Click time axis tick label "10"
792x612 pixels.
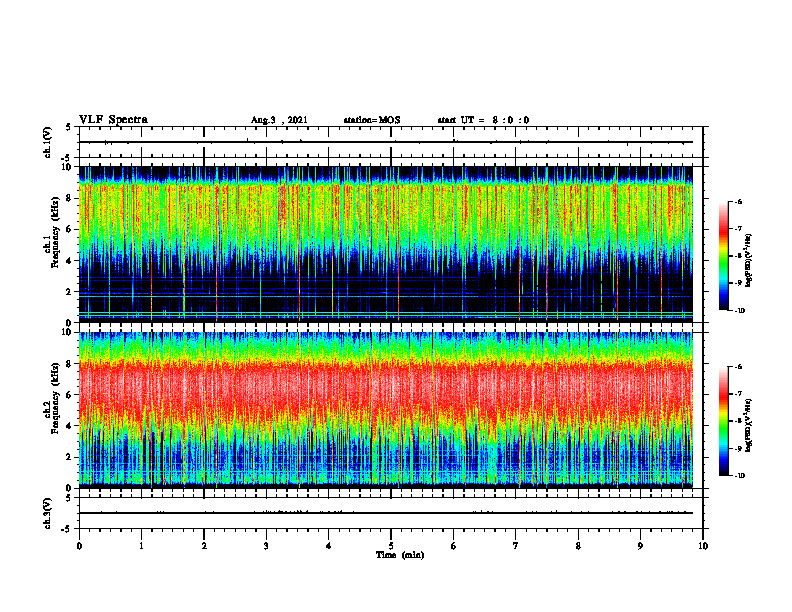703,546
